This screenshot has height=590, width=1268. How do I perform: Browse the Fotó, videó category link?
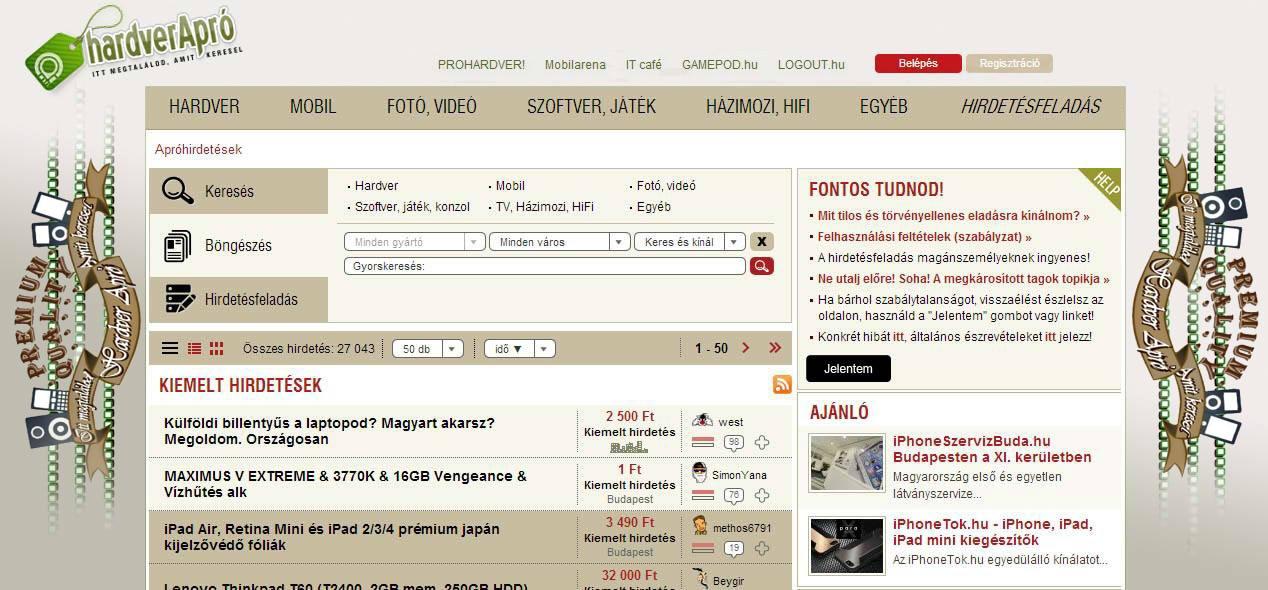[x=666, y=186]
